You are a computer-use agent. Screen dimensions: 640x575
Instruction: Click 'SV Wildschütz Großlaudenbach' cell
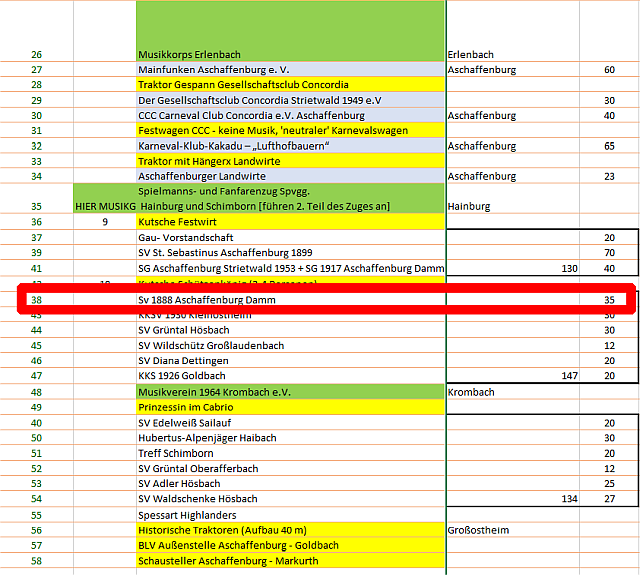click(x=290, y=345)
